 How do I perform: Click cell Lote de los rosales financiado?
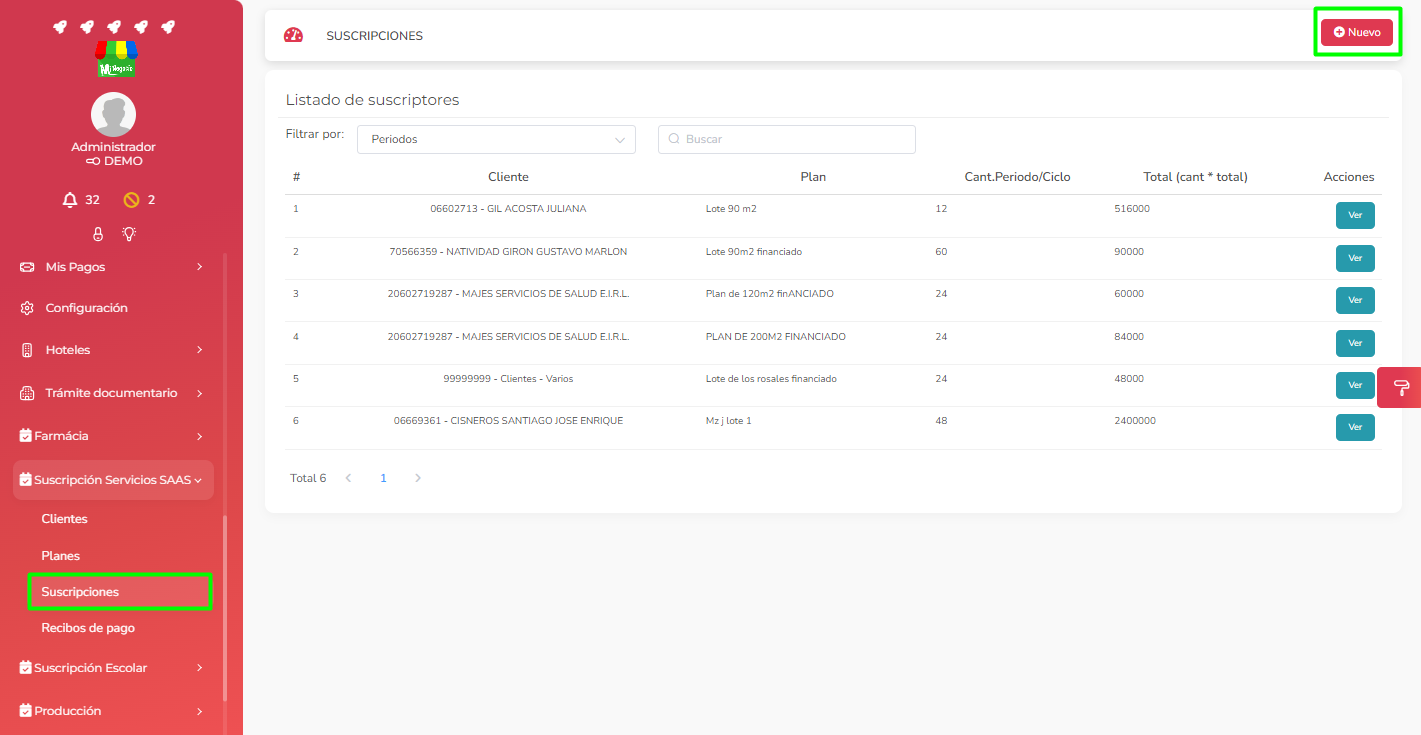pyautogui.click(x=771, y=379)
